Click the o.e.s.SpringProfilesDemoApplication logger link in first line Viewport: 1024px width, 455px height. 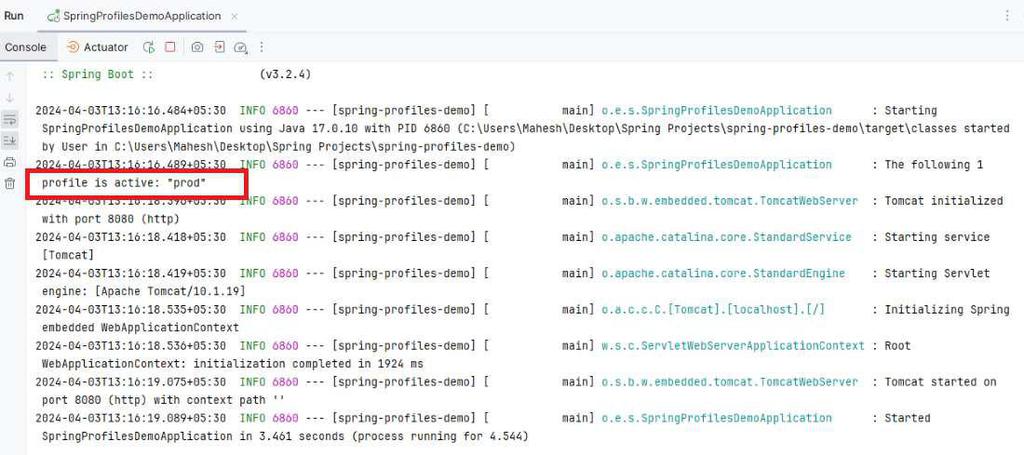[x=716, y=110]
